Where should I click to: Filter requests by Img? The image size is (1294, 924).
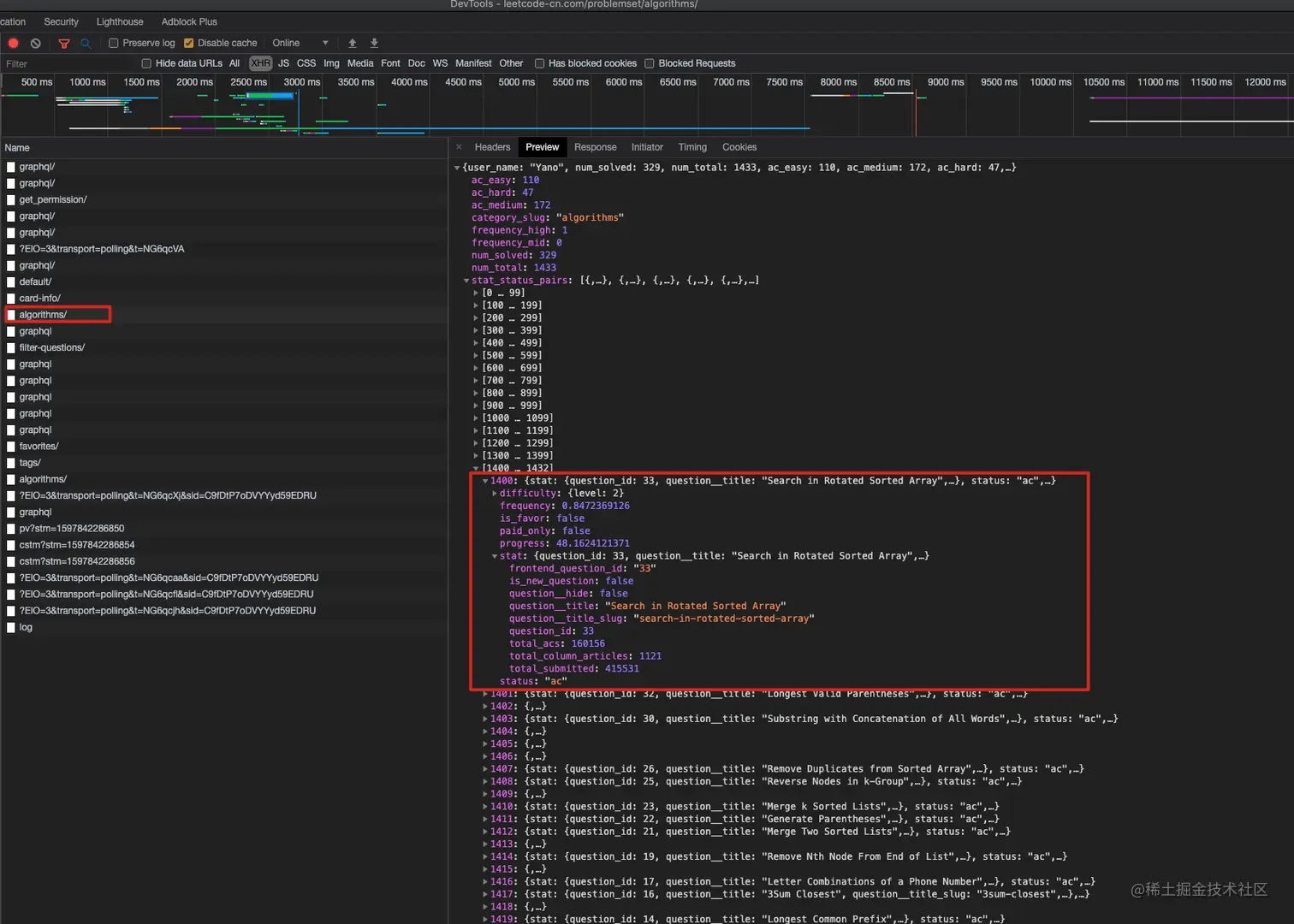331,63
